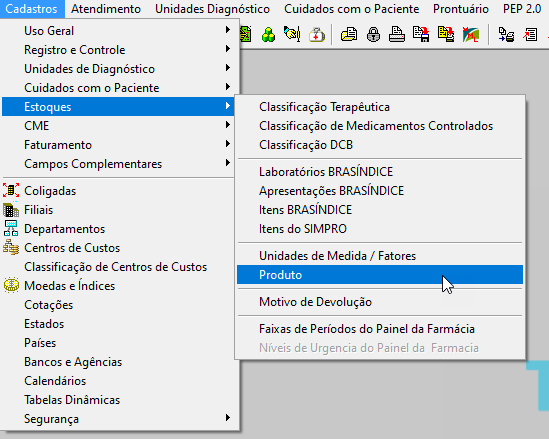Click the XML toolbar icon
Viewport: 549px width, 439px height.
[x=471, y=35]
